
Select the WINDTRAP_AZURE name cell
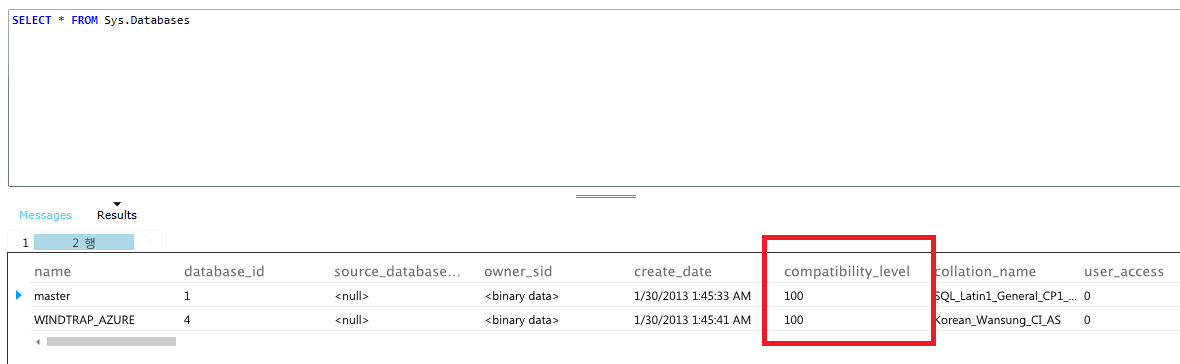click(x=84, y=320)
